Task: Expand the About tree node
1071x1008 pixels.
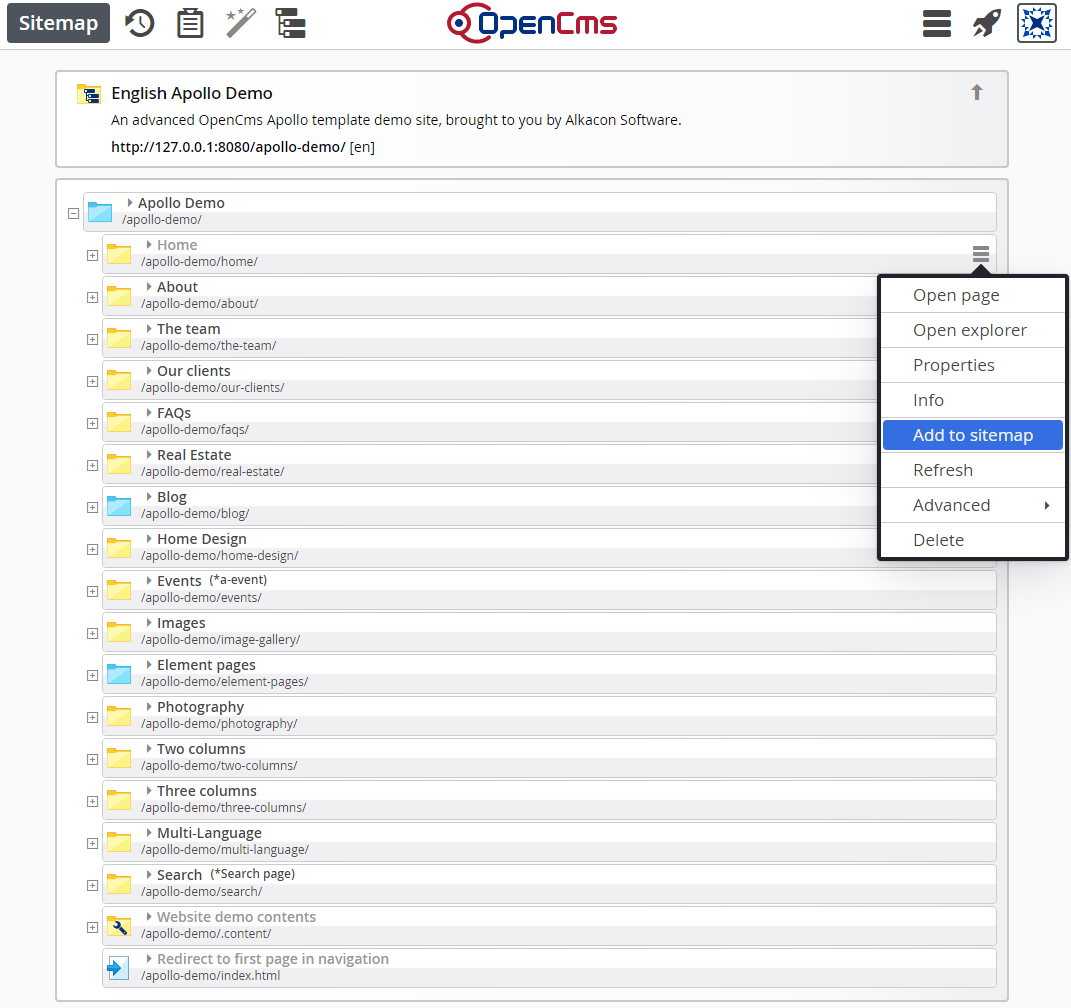Action: [92, 298]
